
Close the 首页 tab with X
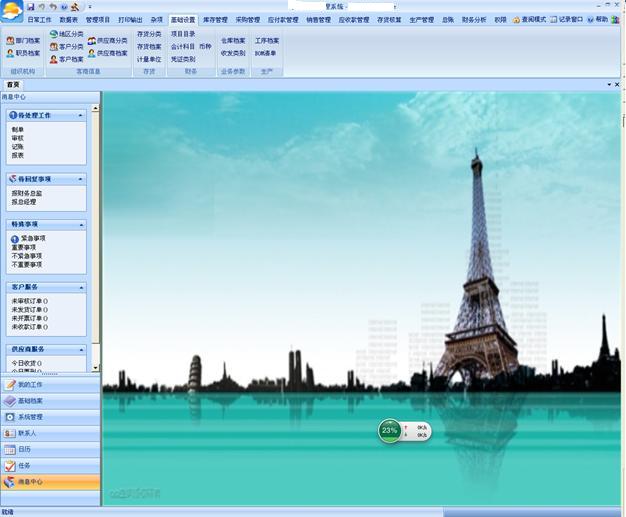(617, 85)
